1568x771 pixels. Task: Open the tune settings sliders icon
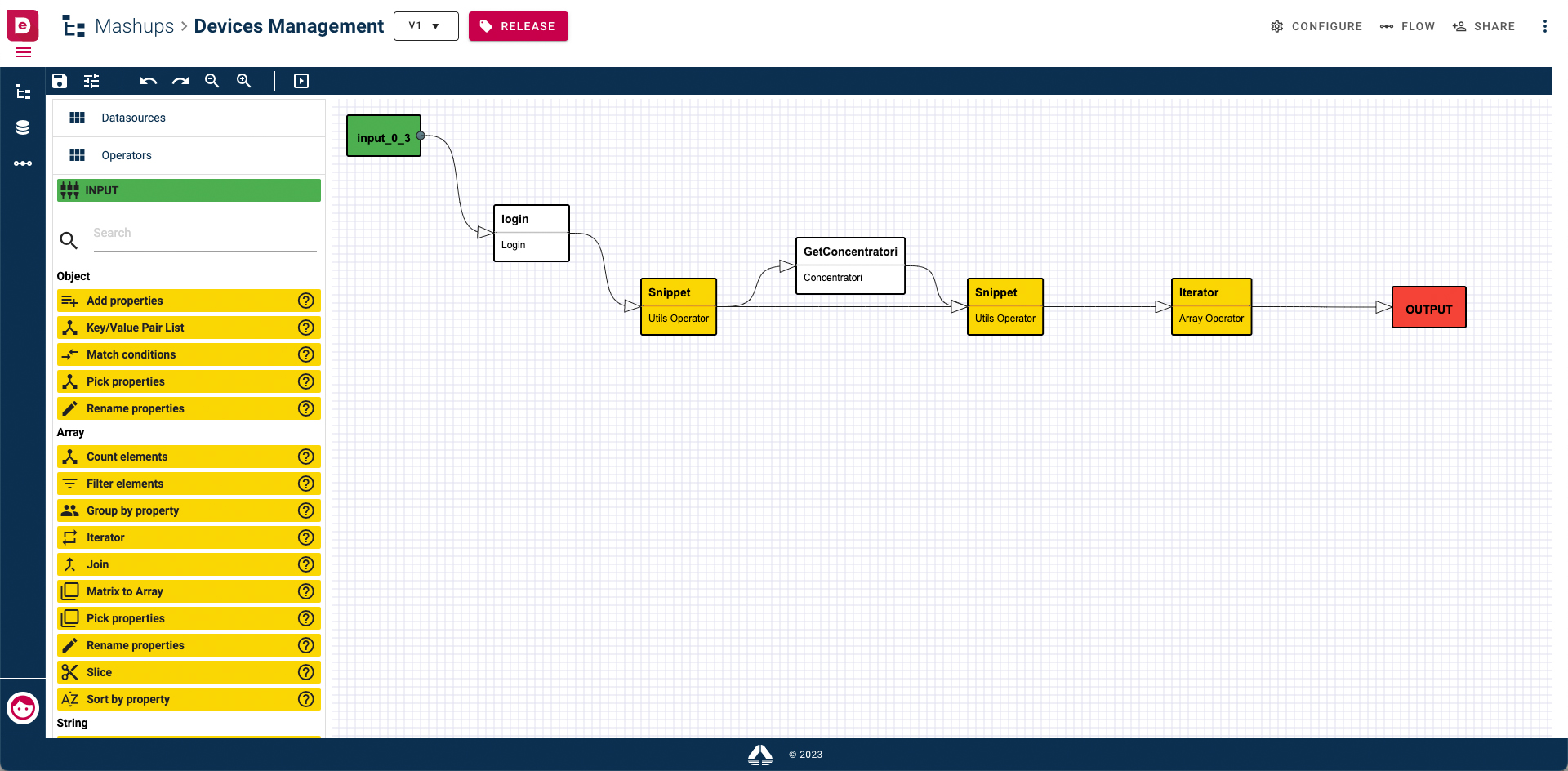pyautogui.click(x=91, y=81)
